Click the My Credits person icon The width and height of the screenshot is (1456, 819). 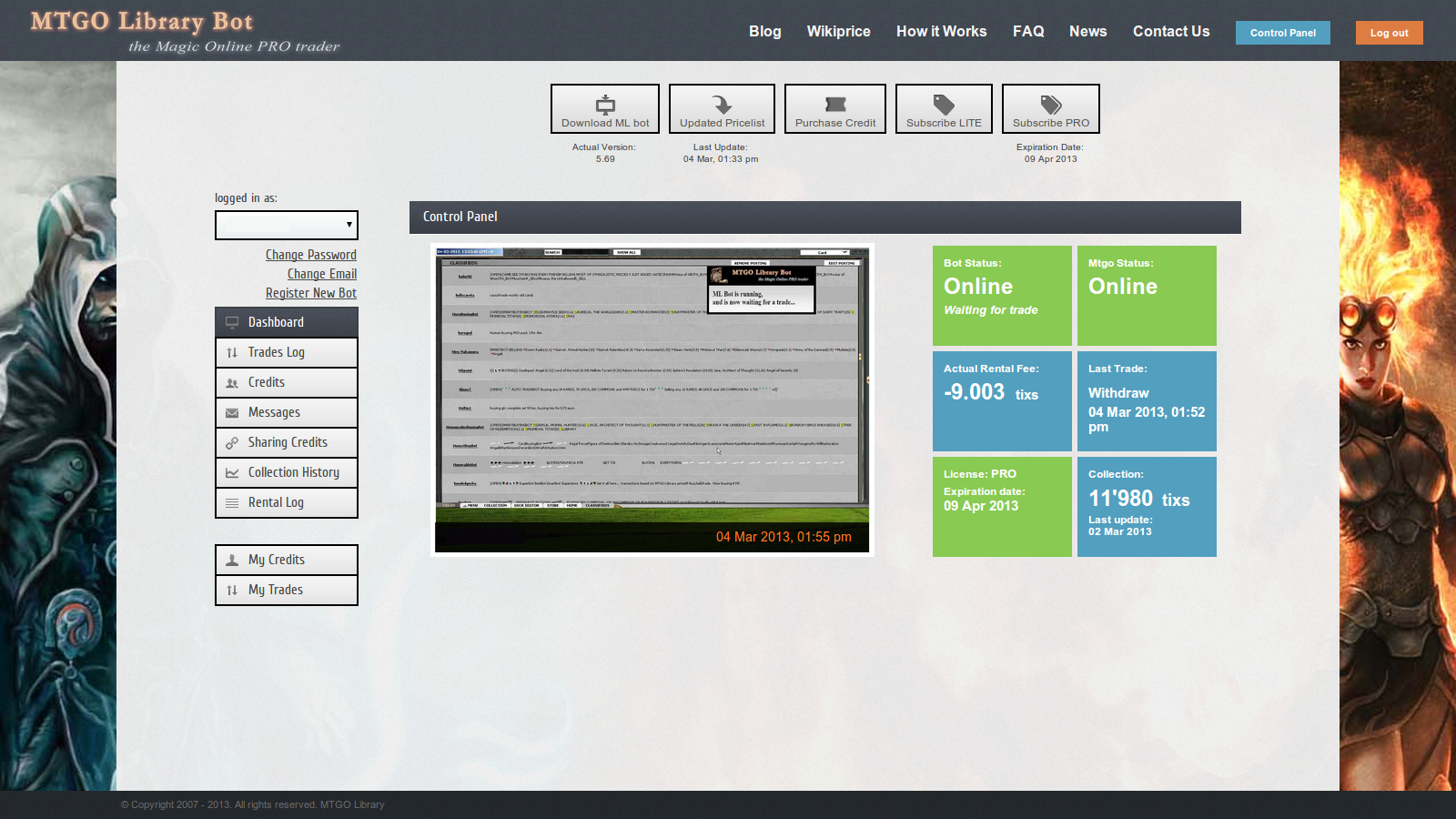[232, 561]
